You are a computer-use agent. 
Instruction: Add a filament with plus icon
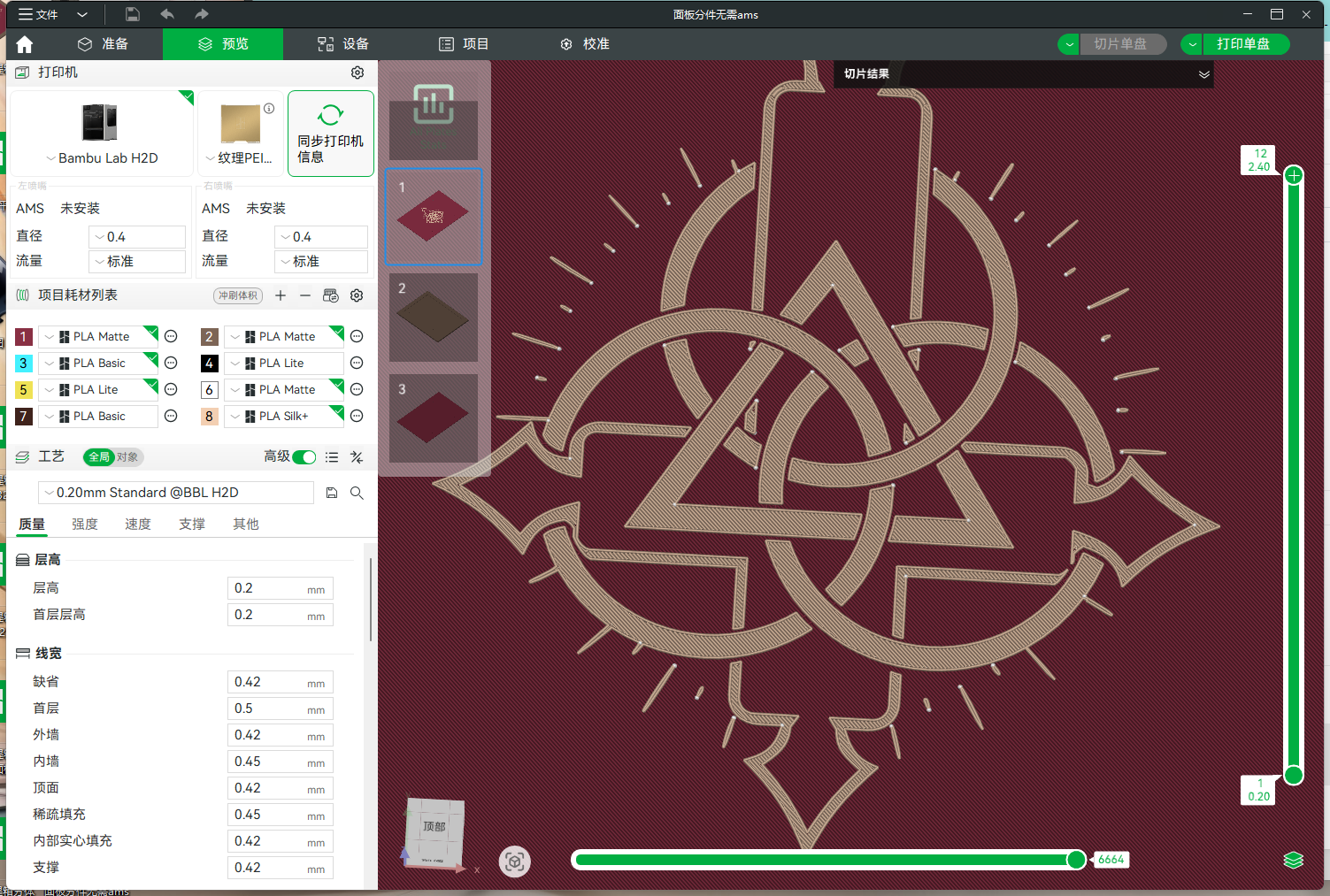pyautogui.click(x=281, y=295)
